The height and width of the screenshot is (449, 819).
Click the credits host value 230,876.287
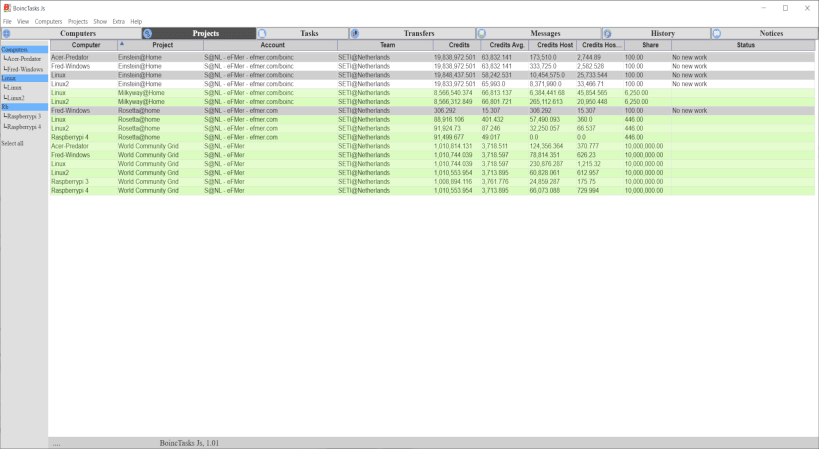[546, 164]
